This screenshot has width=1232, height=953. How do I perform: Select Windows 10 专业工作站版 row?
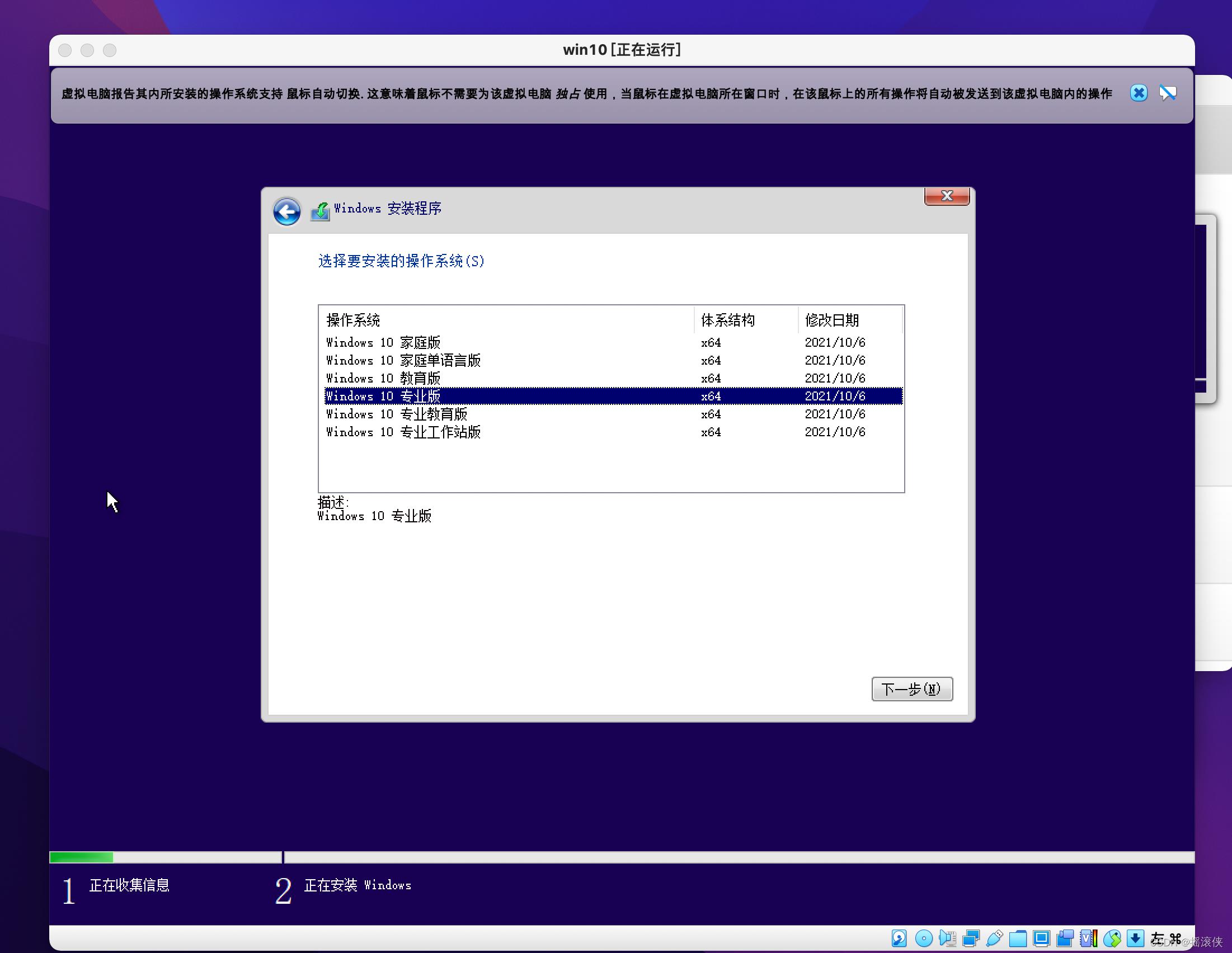tap(613, 432)
